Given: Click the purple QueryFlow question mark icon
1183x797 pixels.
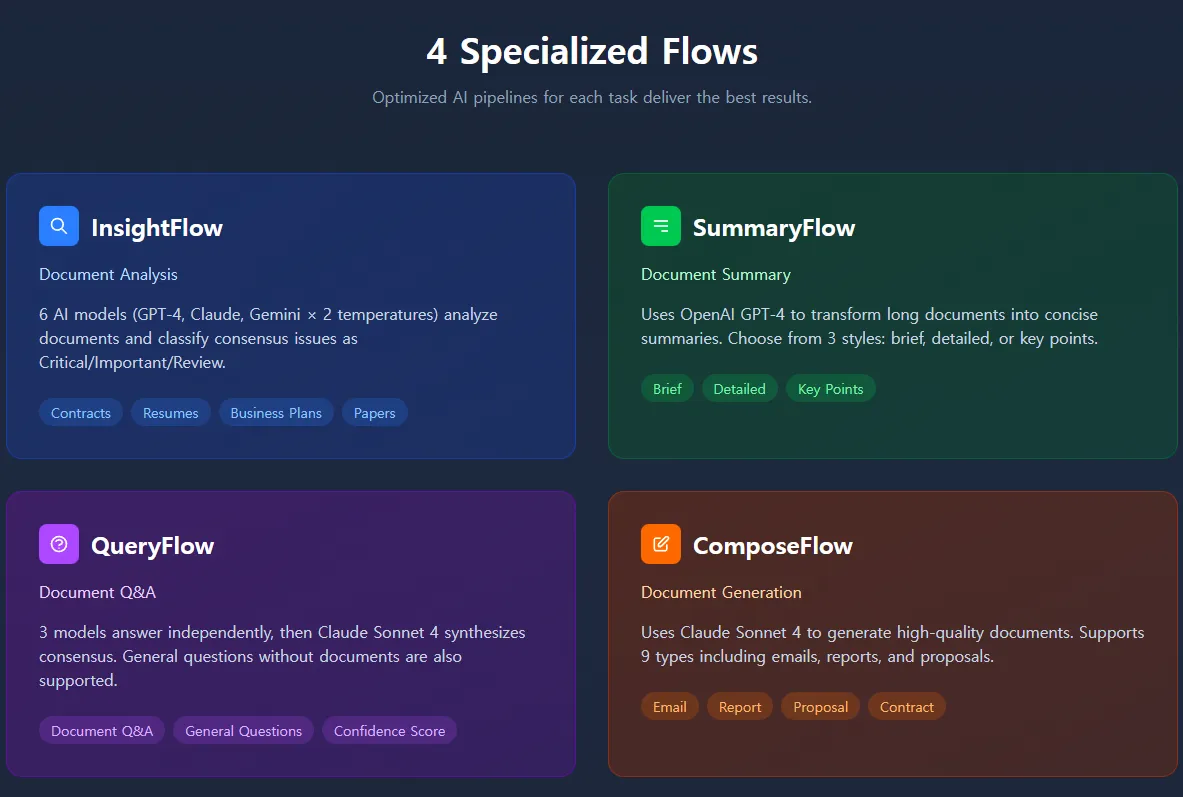Looking at the screenshot, I should [59, 544].
